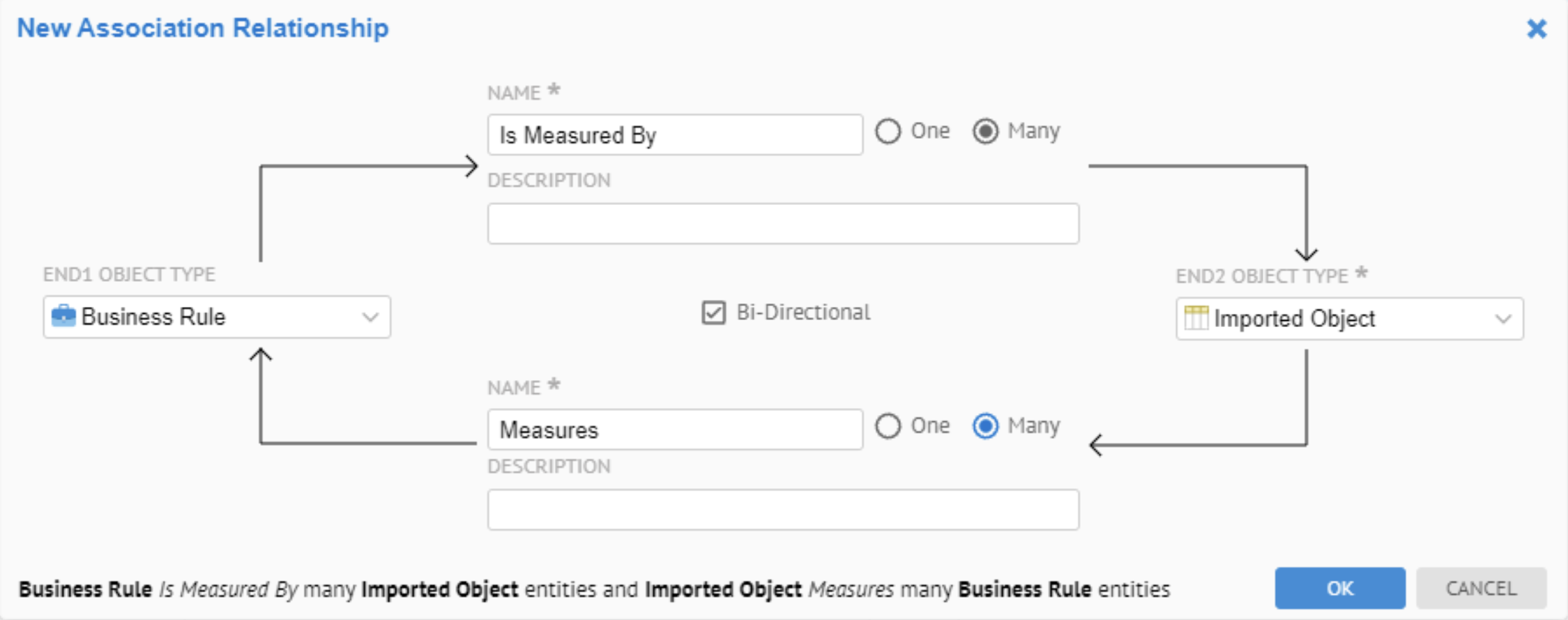Choose Many radio next to Measures field
Screen dimensions: 1568x620
coord(985,426)
